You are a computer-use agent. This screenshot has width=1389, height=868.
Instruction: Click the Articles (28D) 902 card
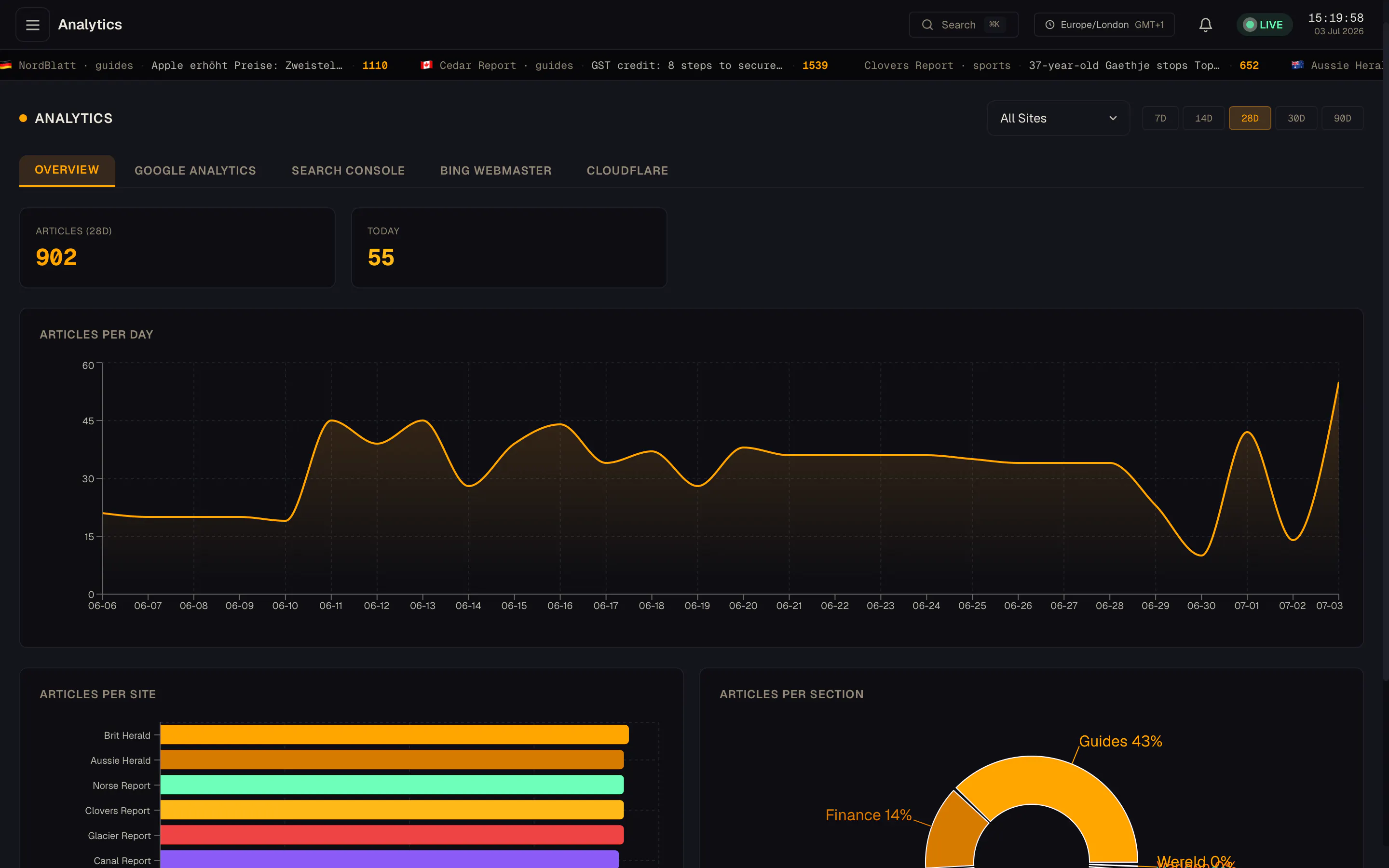[177, 247]
